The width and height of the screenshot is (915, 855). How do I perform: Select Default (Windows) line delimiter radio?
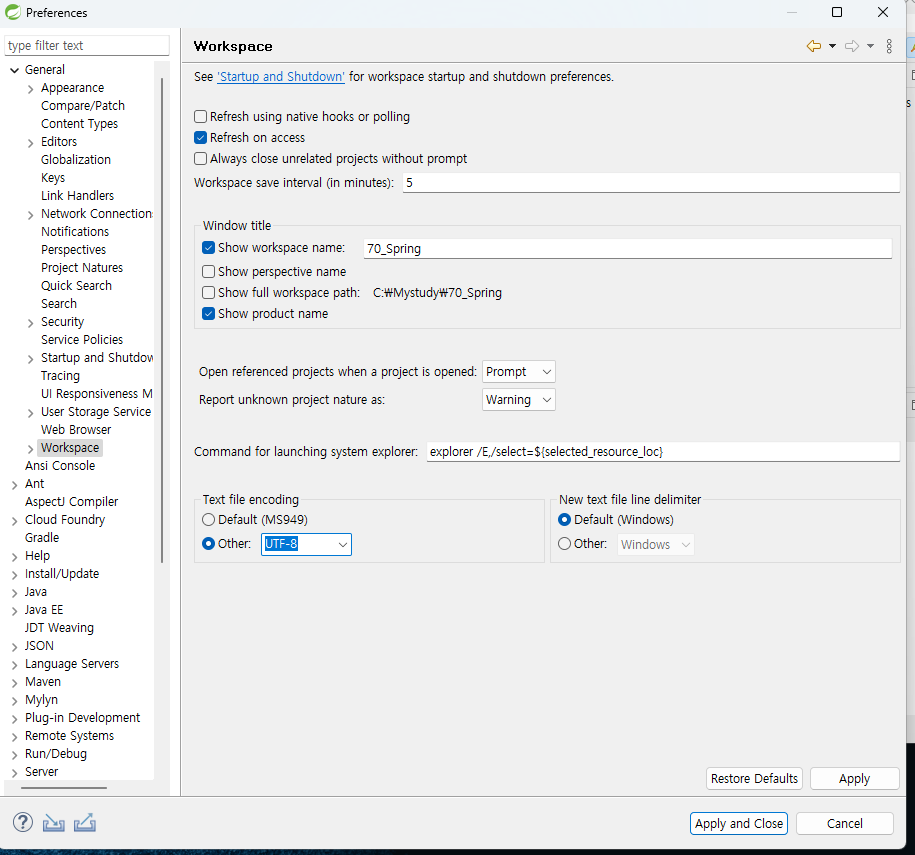(564, 519)
